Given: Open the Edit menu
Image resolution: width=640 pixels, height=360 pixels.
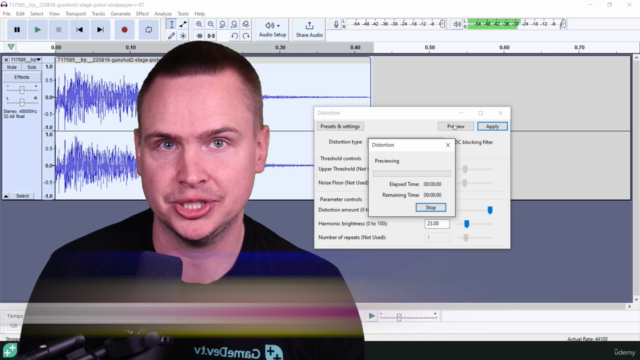Looking at the screenshot, I should click(x=20, y=13).
